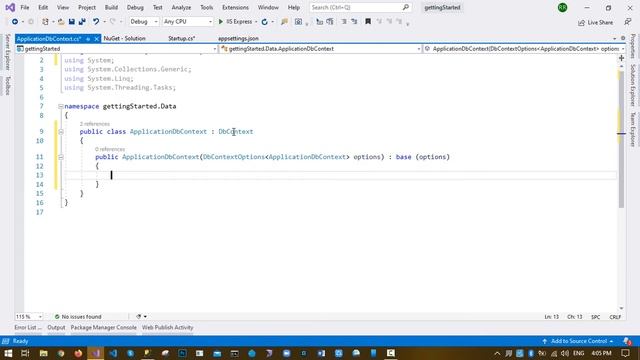Click the browser refresh icon in toolbar
Screen dimensions: 640x360
(264, 22)
